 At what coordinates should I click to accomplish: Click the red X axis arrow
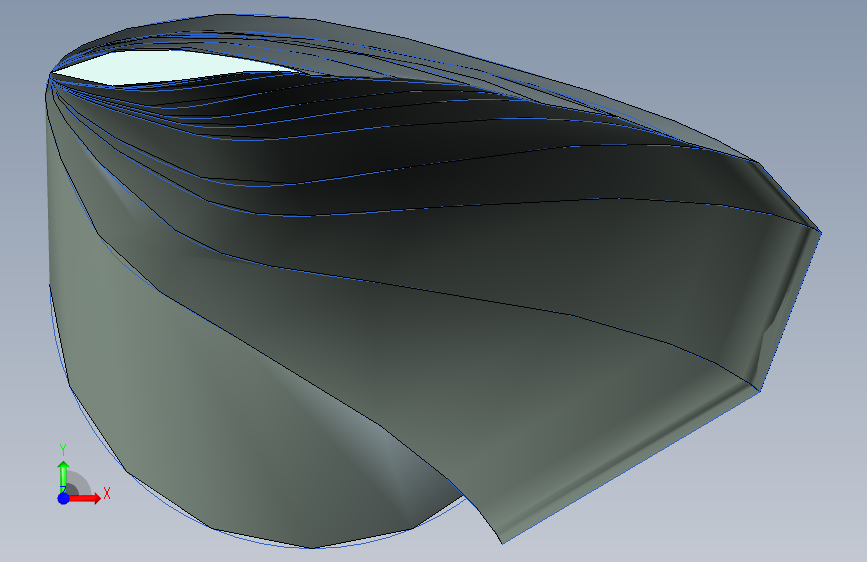point(83,498)
